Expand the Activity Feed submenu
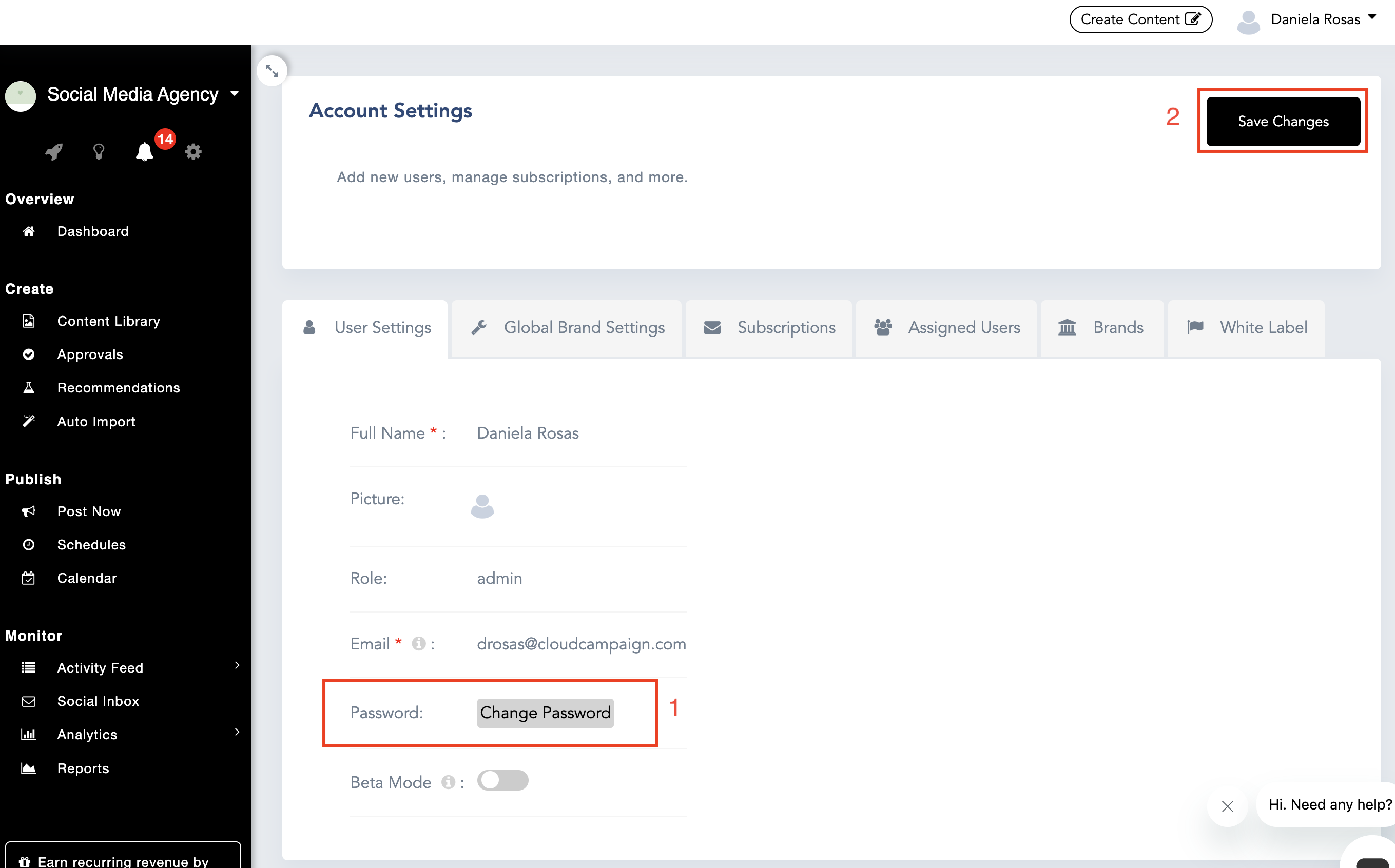Image resolution: width=1395 pixels, height=868 pixels. pos(237,666)
